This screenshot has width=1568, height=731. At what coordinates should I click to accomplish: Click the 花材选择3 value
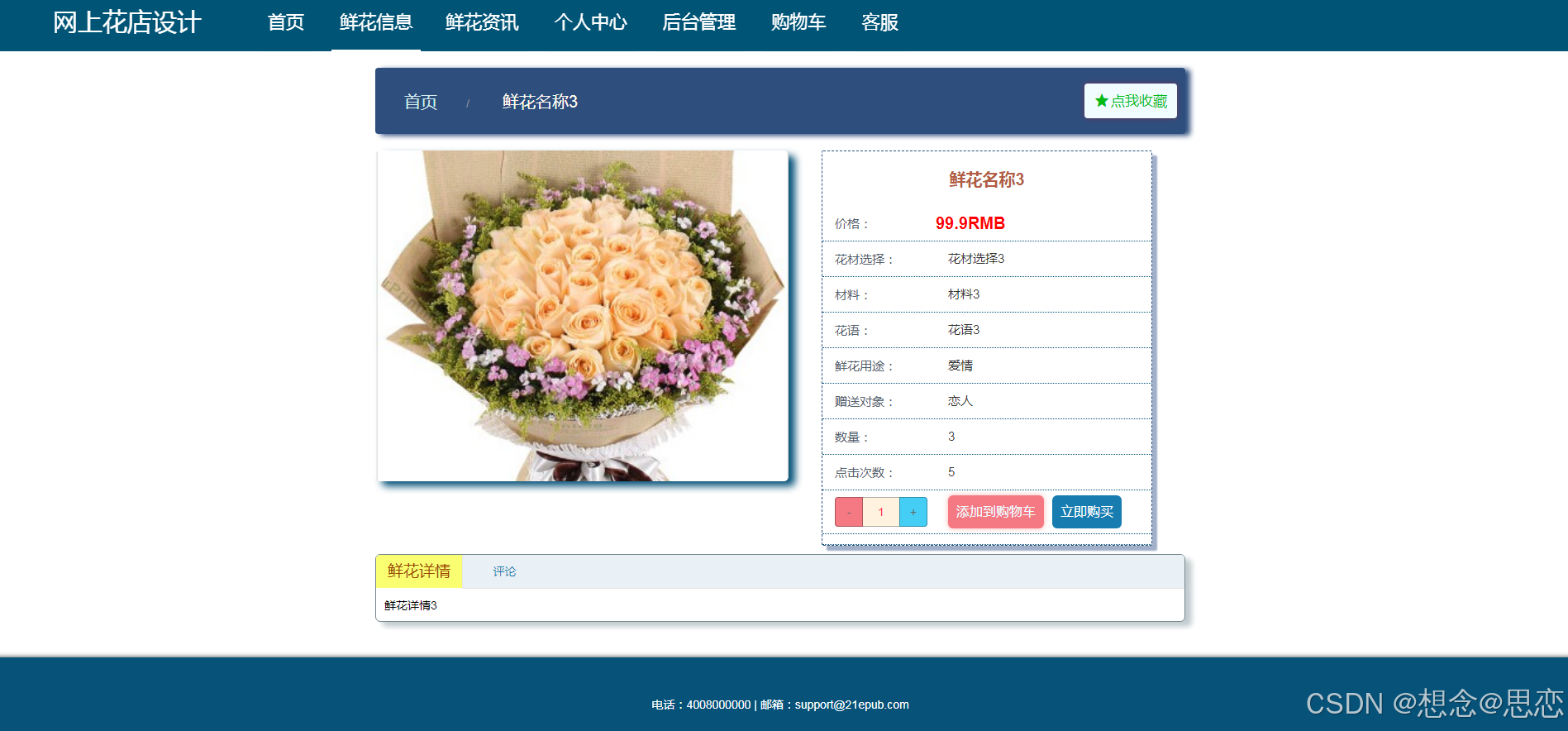(976, 259)
